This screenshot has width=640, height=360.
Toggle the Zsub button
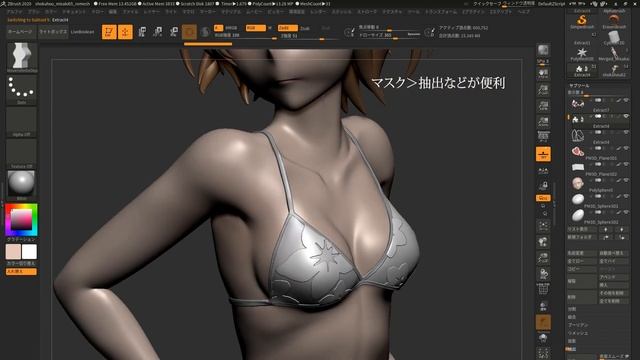coord(305,28)
